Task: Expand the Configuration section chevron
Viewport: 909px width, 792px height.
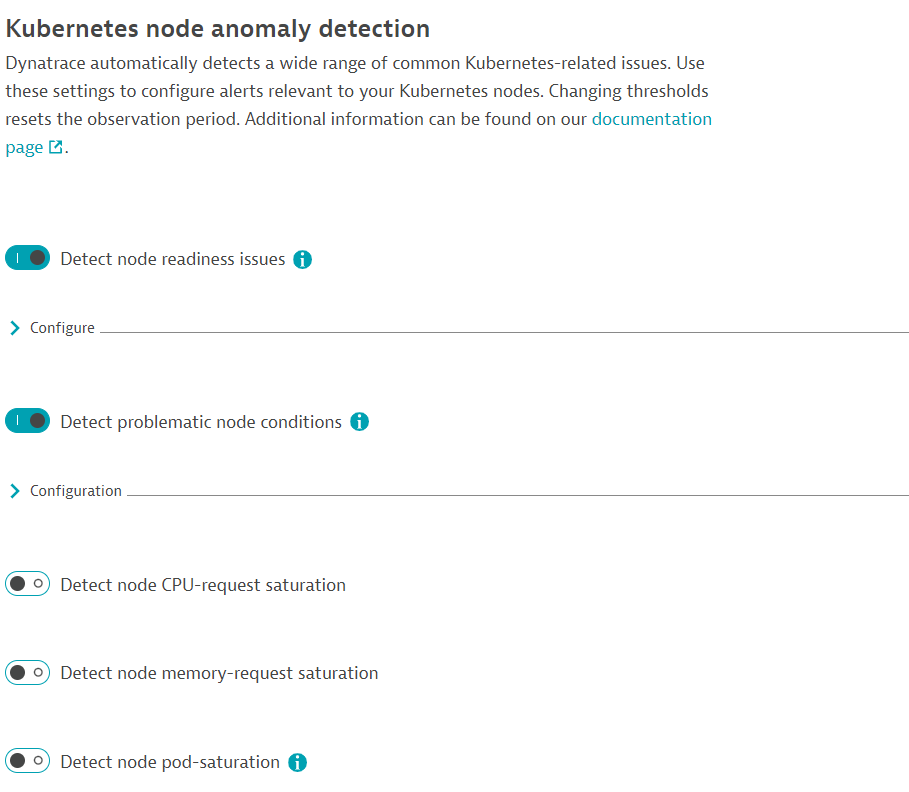Action: pyautogui.click(x=14, y=491)
